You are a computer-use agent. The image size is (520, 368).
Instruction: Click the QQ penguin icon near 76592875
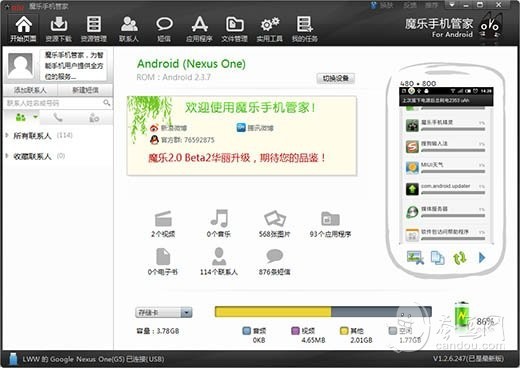pos(154,140)
